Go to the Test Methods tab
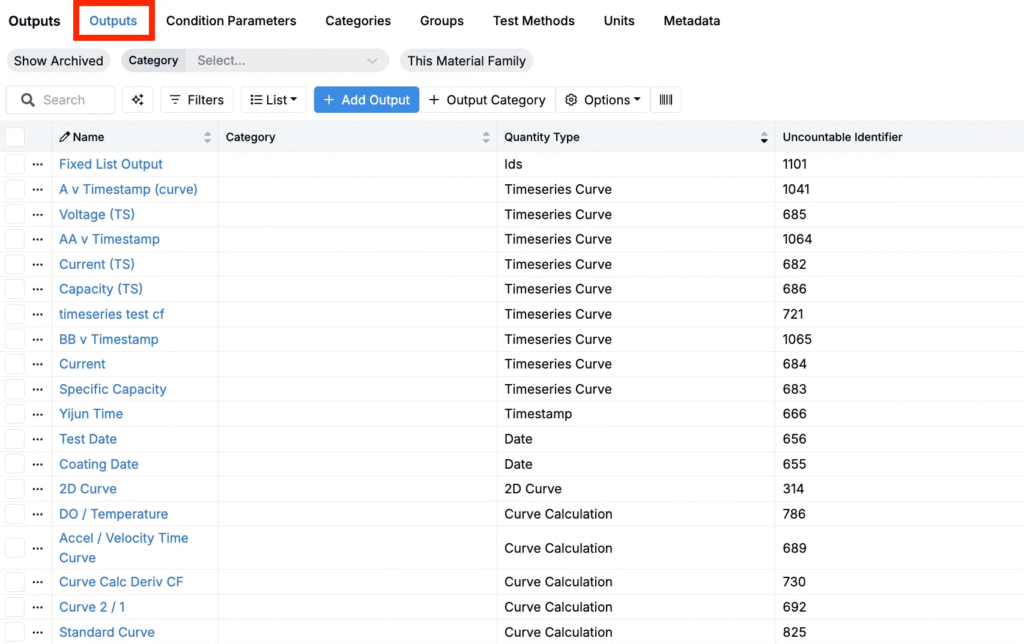1024x644 pixels. click(x=533, y=21)
